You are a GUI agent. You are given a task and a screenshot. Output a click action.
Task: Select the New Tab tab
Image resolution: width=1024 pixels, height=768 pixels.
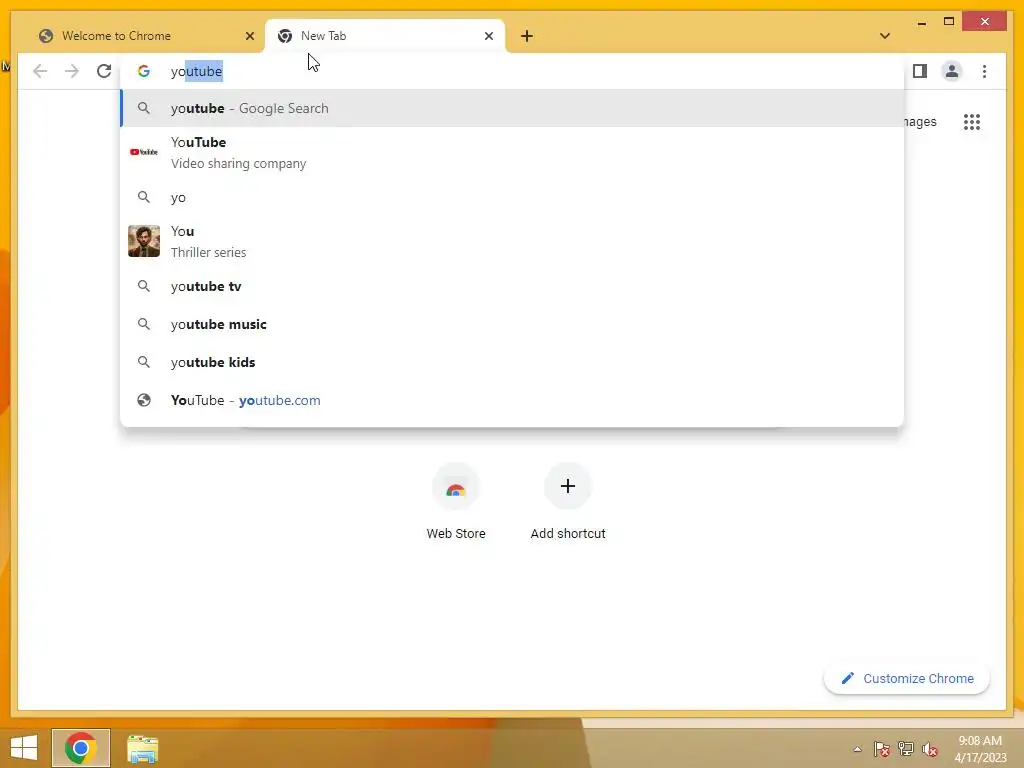(x=385, y=36)
